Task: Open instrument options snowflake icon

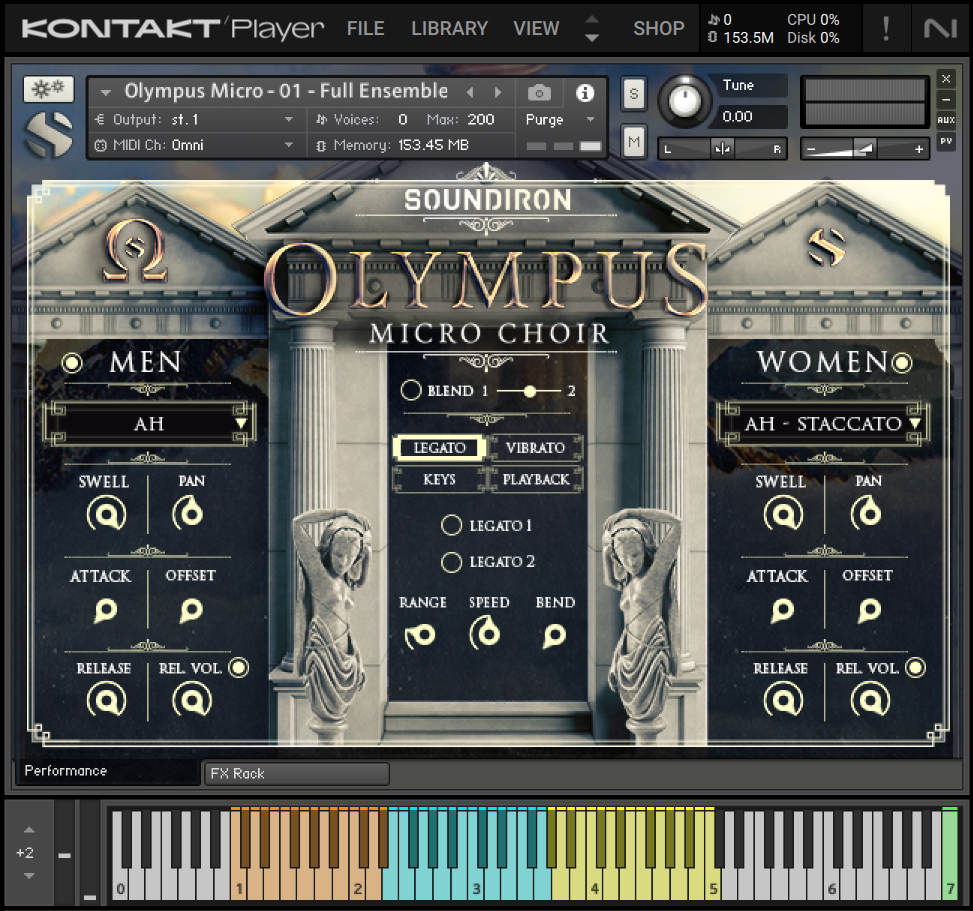Action: click(48, 89)
